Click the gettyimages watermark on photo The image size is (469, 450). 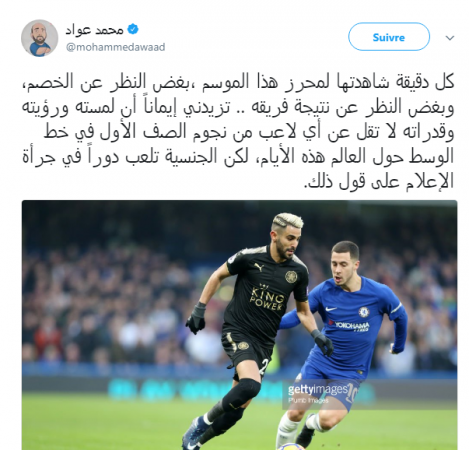317,389
